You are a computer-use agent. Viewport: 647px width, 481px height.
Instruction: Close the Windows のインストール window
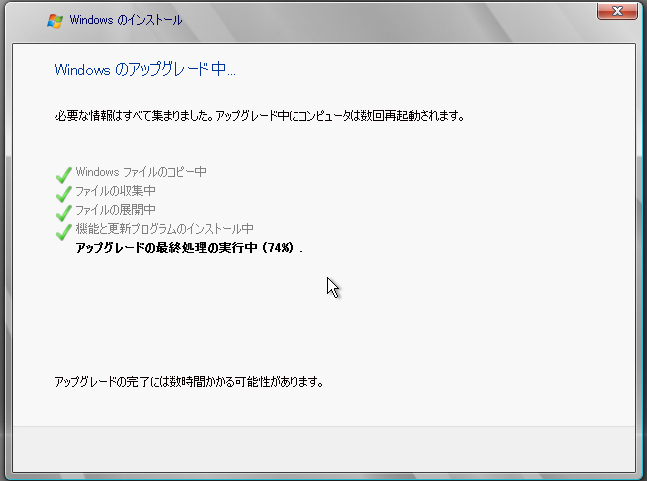617,11
